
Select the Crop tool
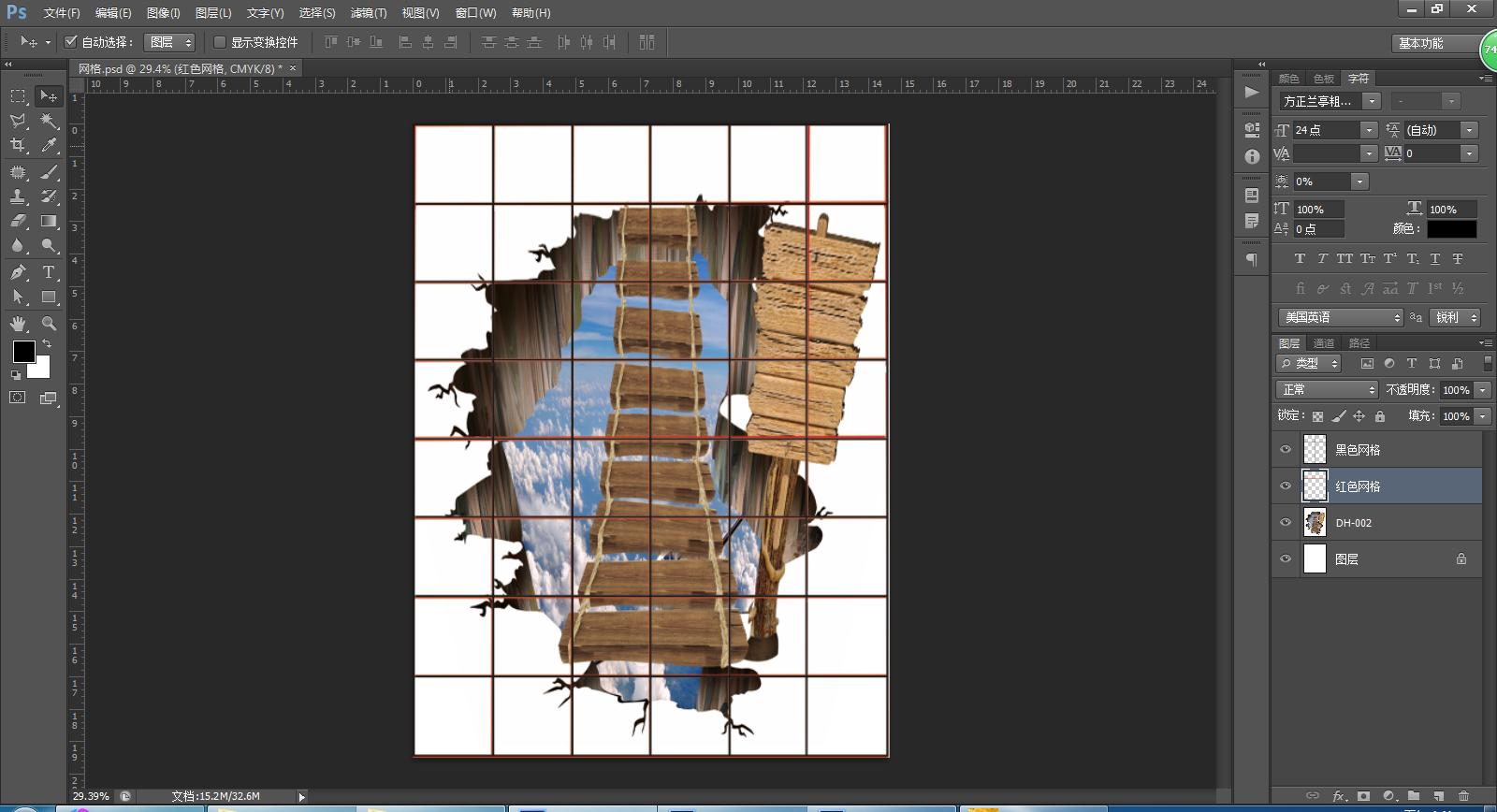(x=18, y=145)
